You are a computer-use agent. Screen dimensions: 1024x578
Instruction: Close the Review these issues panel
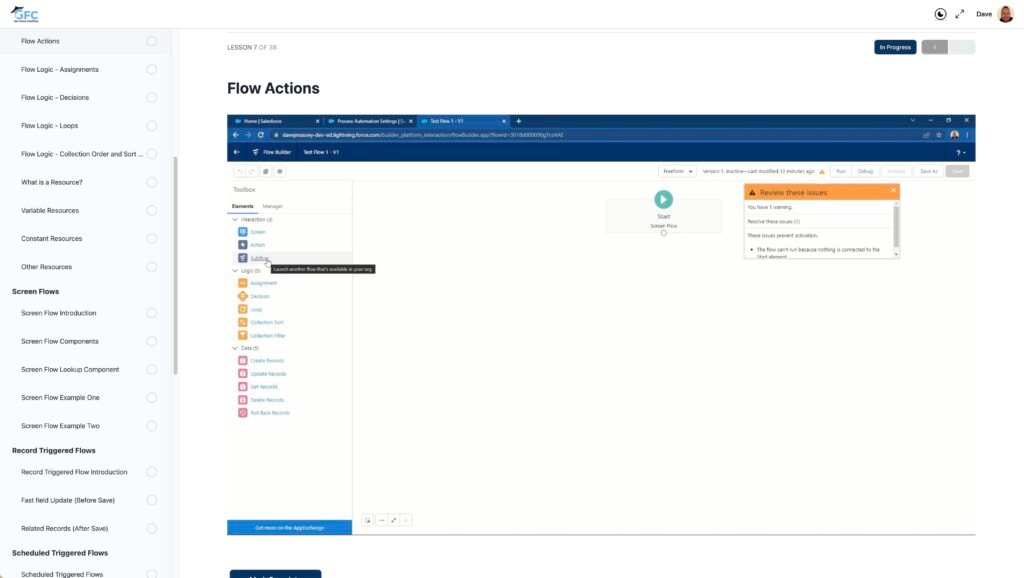893,190
